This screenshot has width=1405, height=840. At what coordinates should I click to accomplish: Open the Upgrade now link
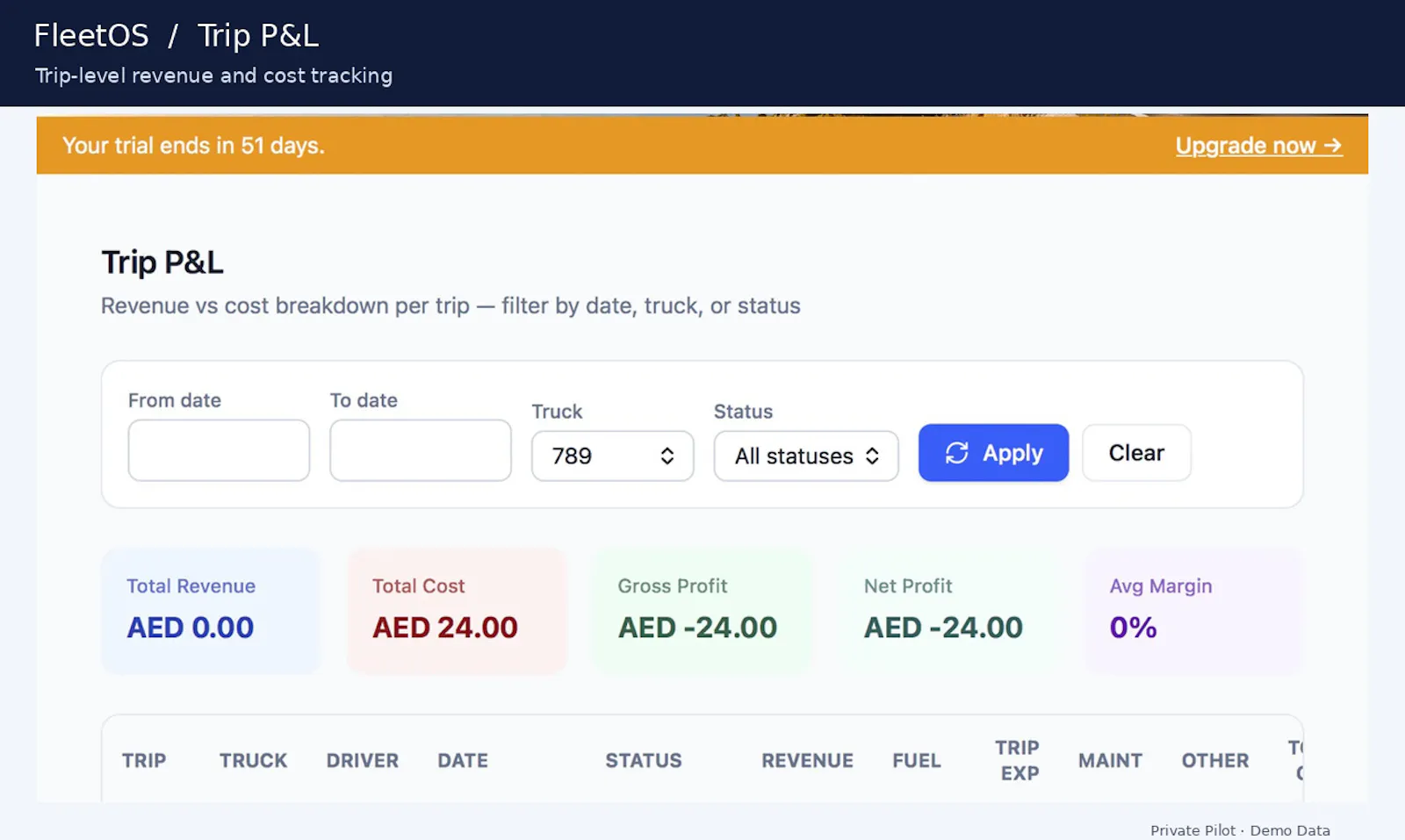(x=1258, y=146)
